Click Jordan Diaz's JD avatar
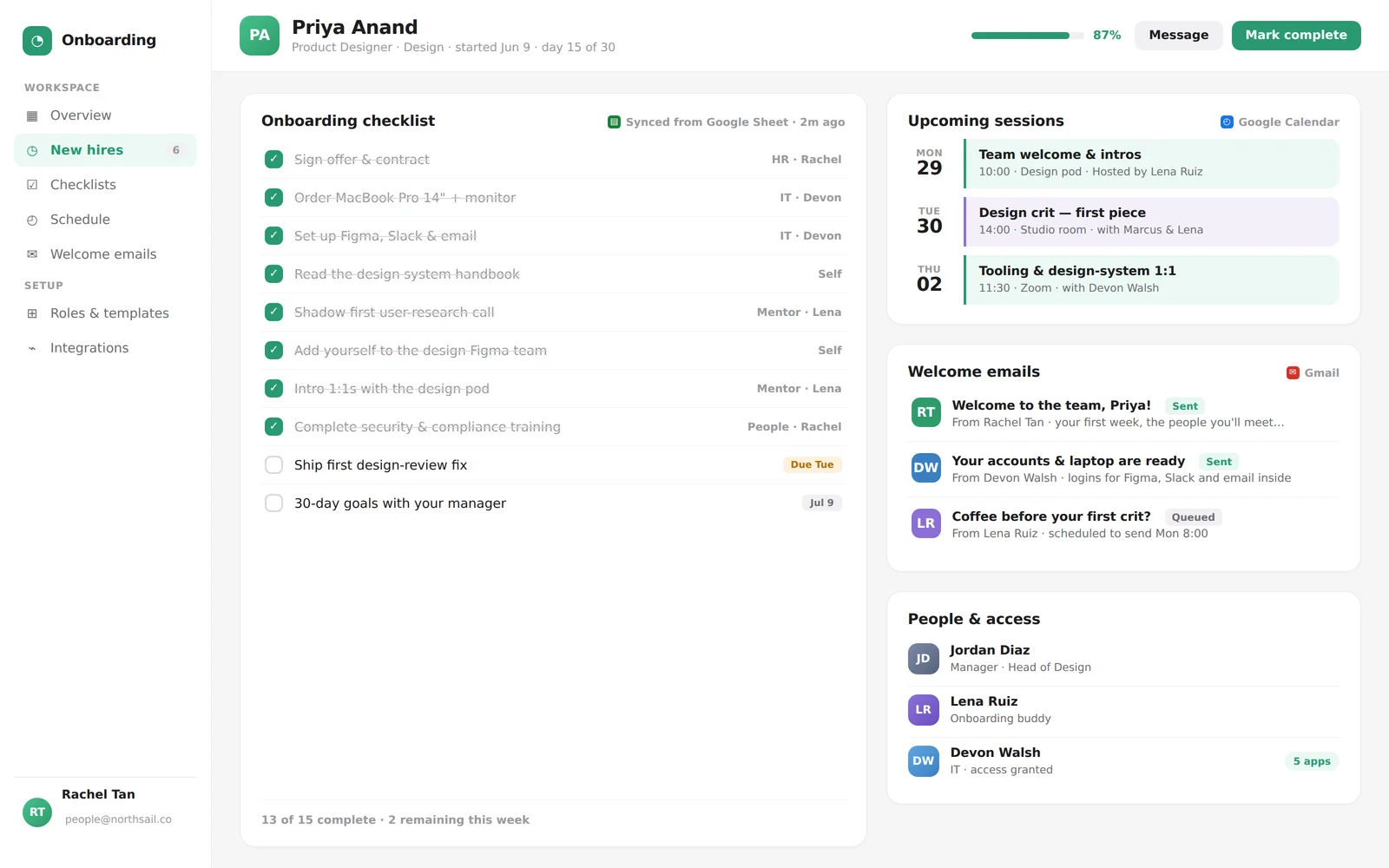This screenshot has height=868, width=1389. [x=924, y=659]
